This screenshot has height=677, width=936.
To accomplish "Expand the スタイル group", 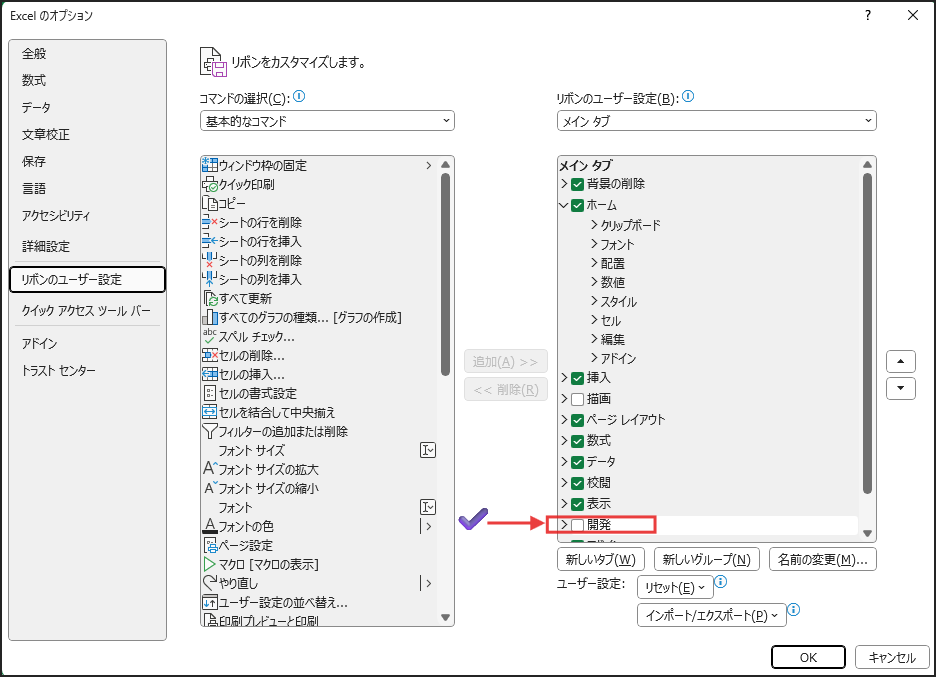I will click(594, 301).
